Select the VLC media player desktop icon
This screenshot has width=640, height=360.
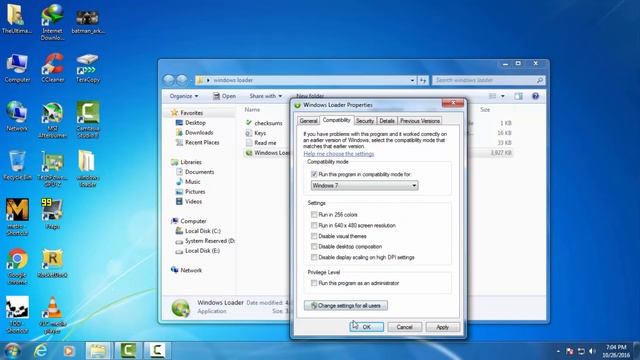coord(52,315)
